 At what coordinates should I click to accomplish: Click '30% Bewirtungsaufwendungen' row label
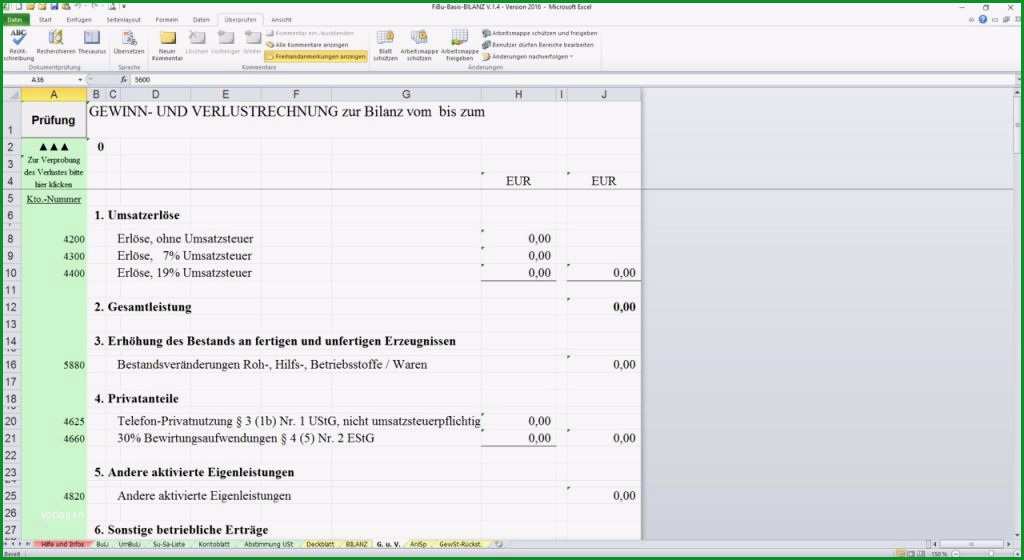click(246, 439)
